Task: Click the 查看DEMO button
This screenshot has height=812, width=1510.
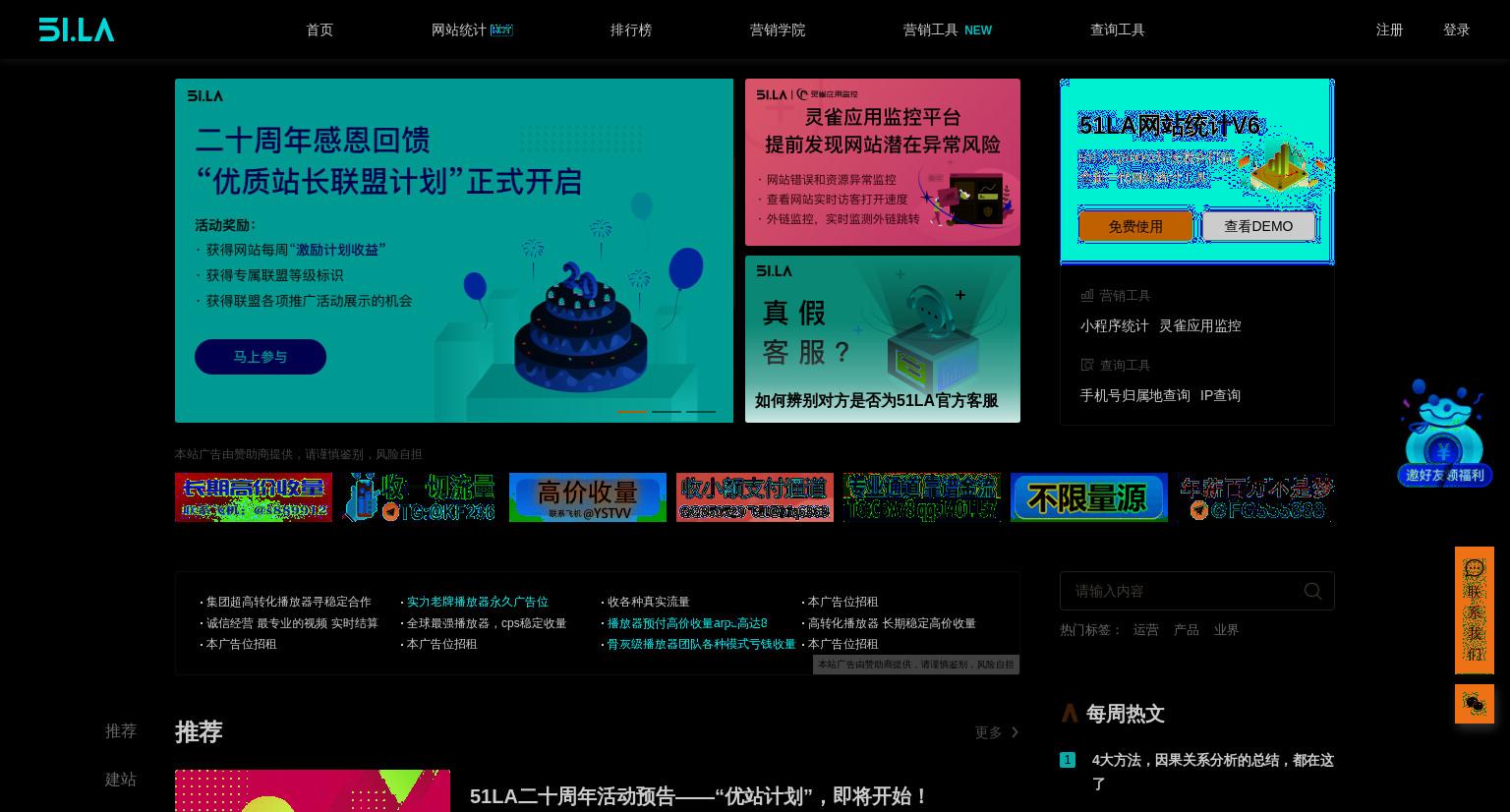Action: pos(1258,226)
